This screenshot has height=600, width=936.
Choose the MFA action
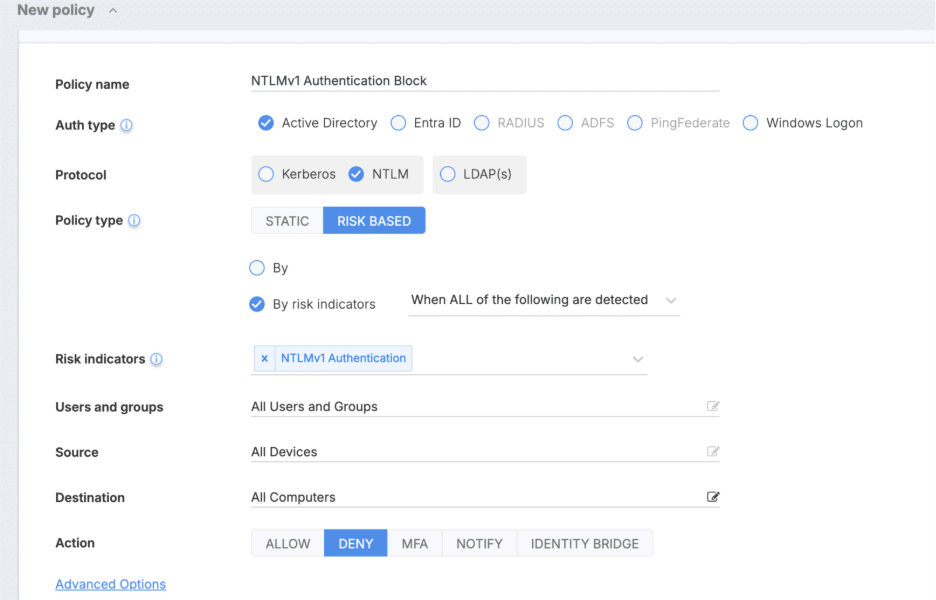pyautogui.click(x=414, y=544)
